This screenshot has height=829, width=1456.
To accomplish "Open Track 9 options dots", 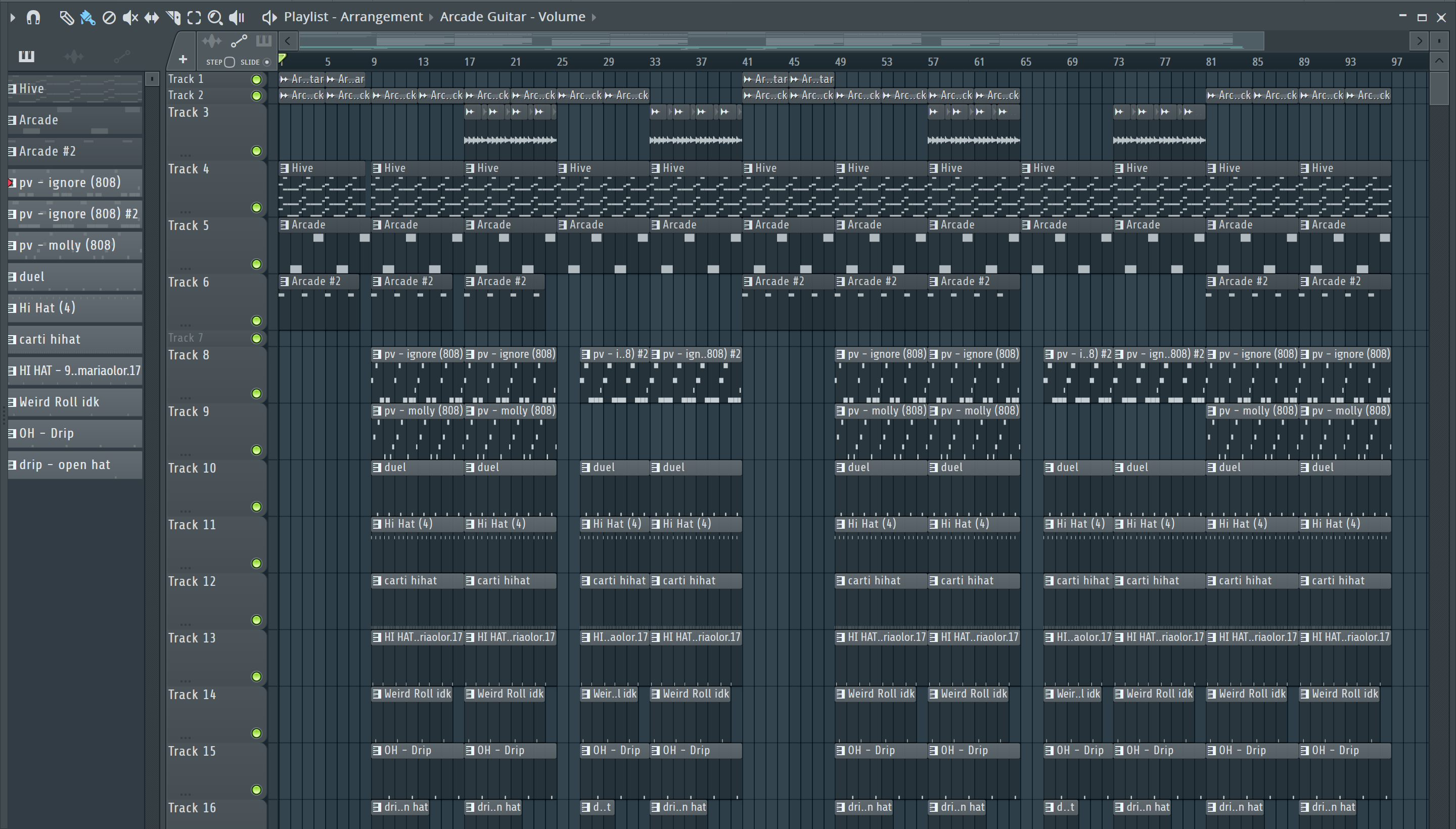I will point(185,454).
